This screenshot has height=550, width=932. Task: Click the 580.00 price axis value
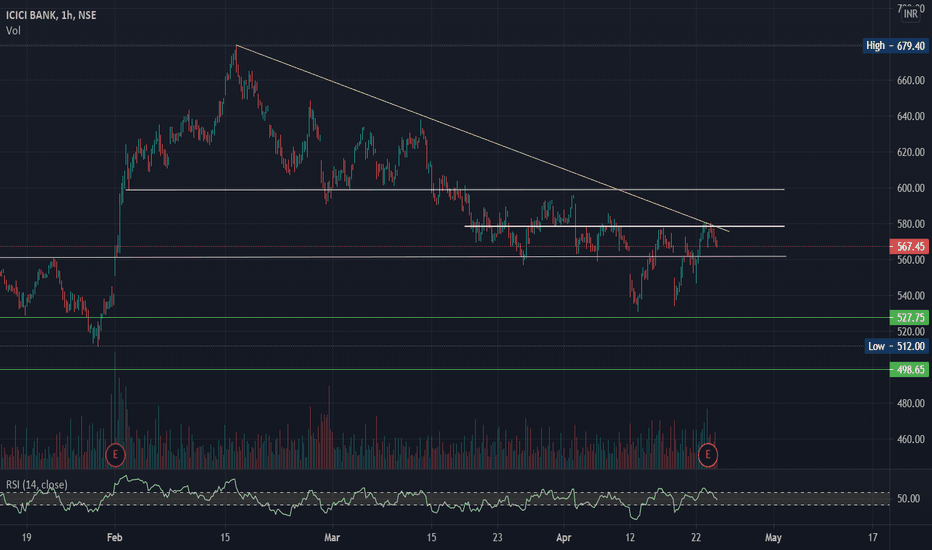[911, 224]
